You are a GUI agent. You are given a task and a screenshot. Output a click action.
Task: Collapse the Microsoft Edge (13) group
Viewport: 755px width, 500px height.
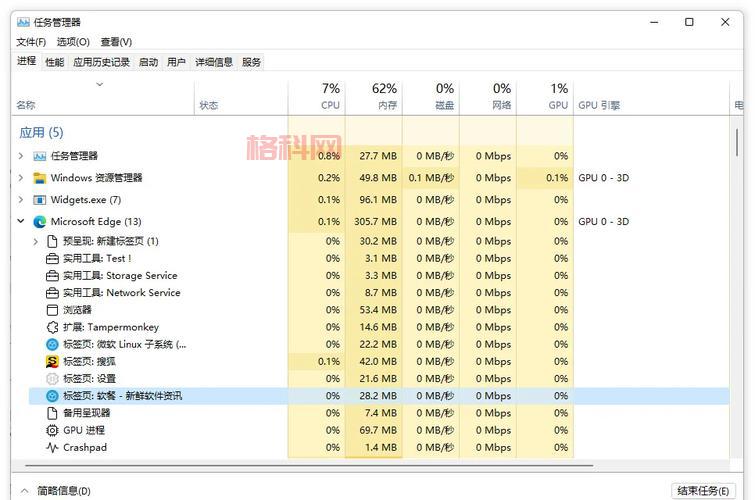point(21,221)
